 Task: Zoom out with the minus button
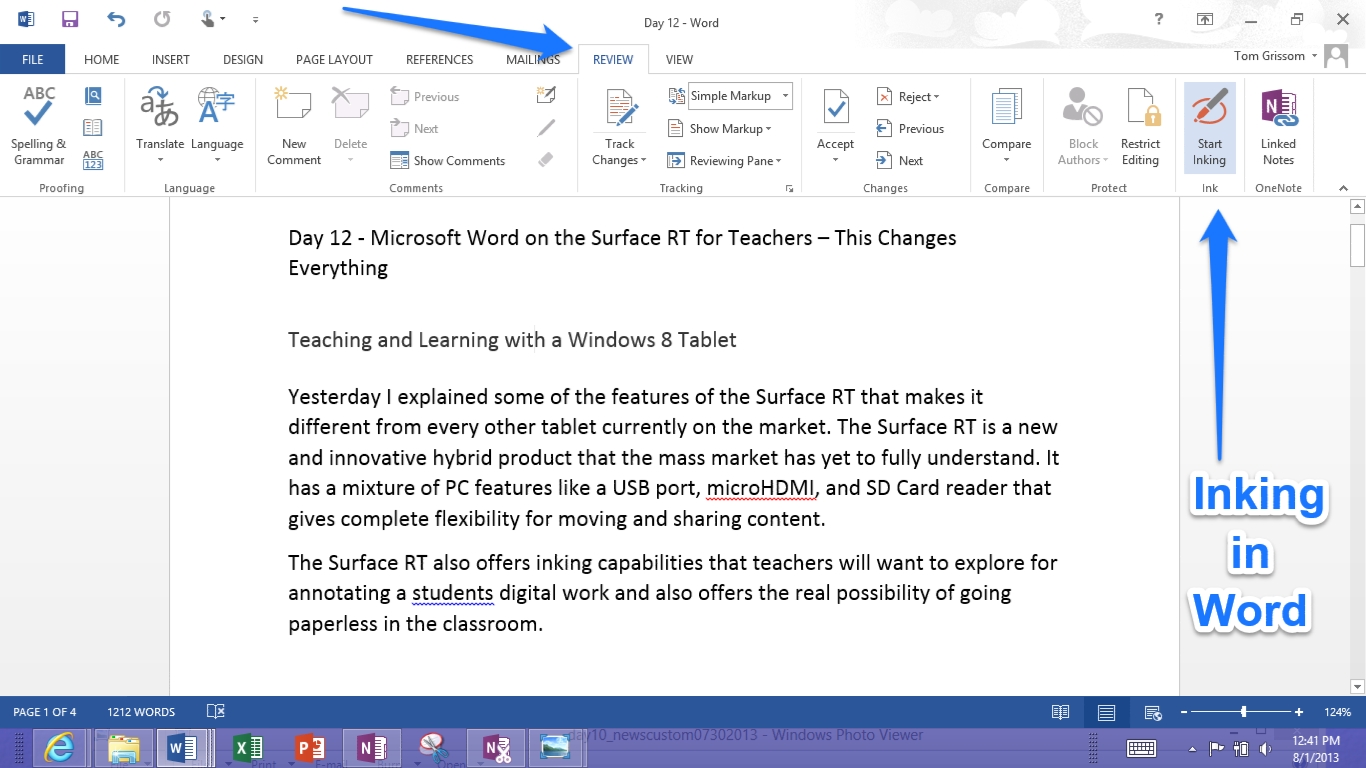click(x=1183, y=712)
